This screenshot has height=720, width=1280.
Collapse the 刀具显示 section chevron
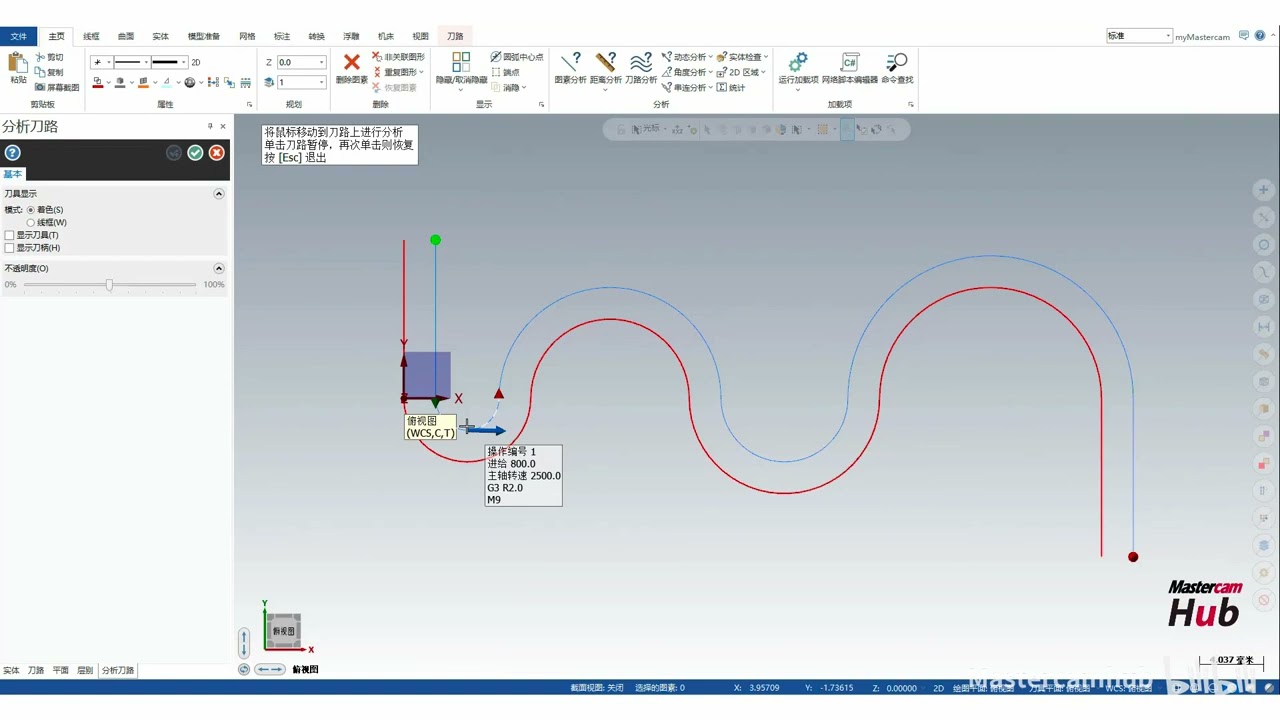point(219,194)
